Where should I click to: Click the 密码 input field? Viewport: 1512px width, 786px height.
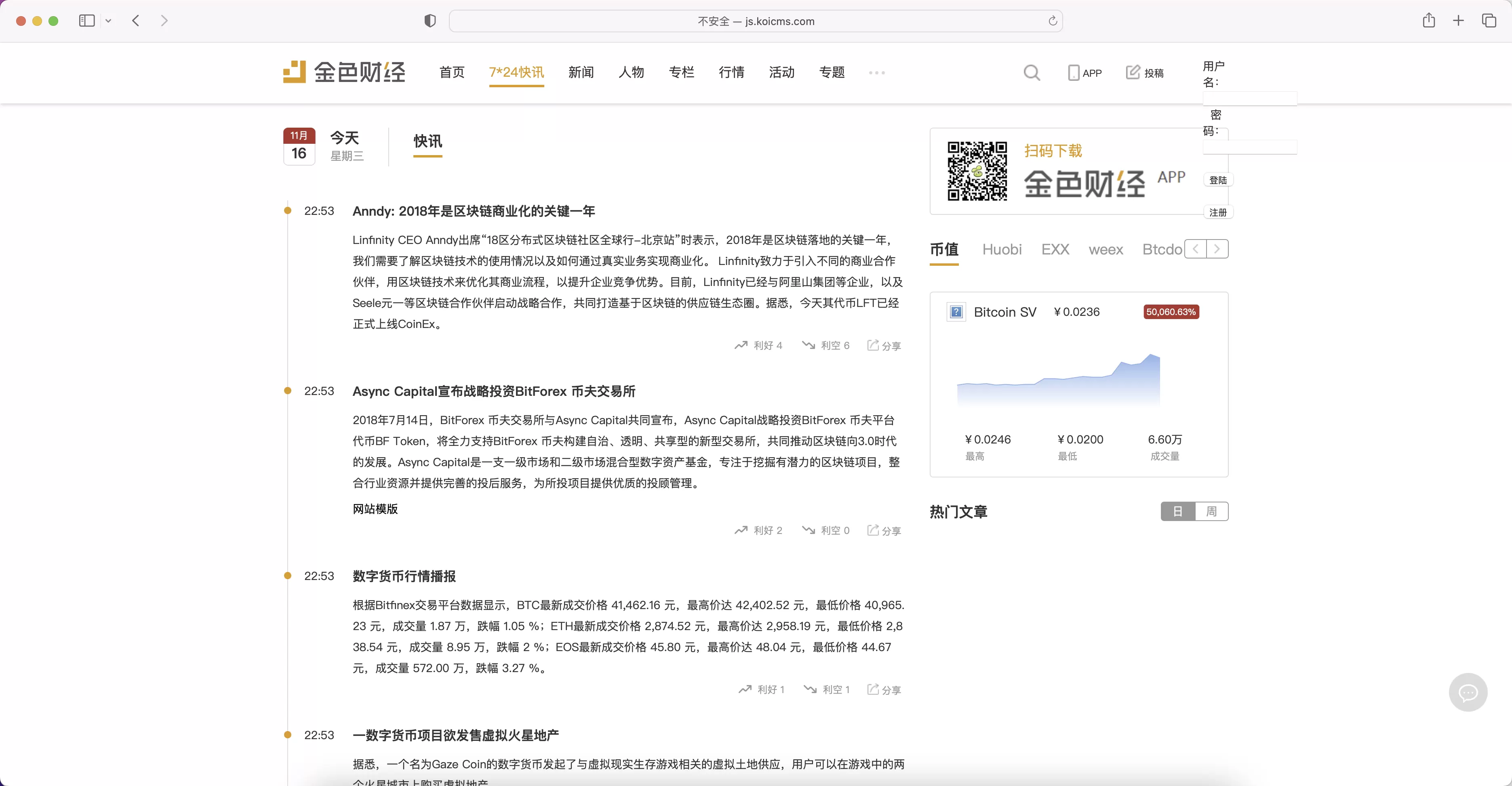(x=1250, y=147)
